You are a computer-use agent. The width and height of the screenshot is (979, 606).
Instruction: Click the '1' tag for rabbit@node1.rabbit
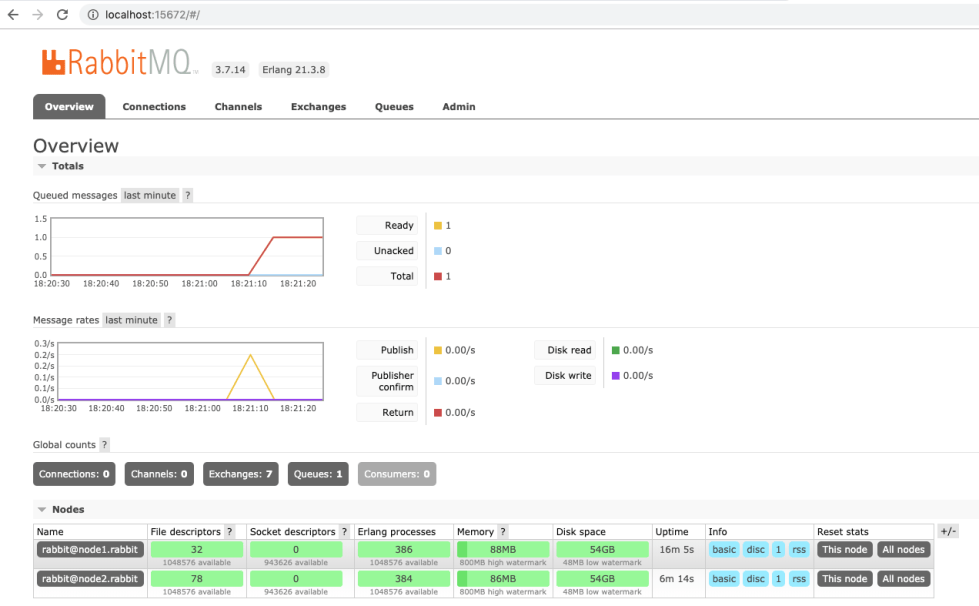click(778, 550)
